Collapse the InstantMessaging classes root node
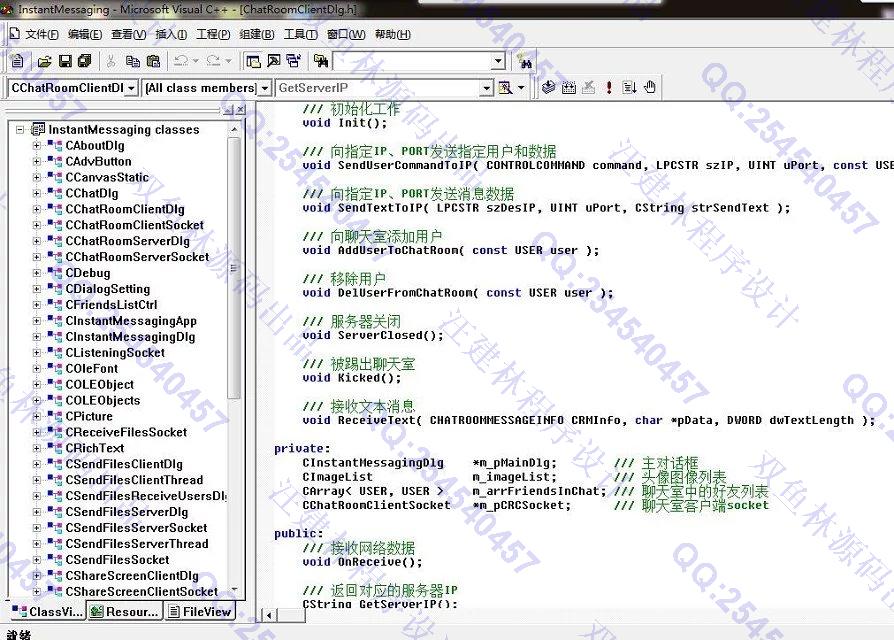 [20, 130]
